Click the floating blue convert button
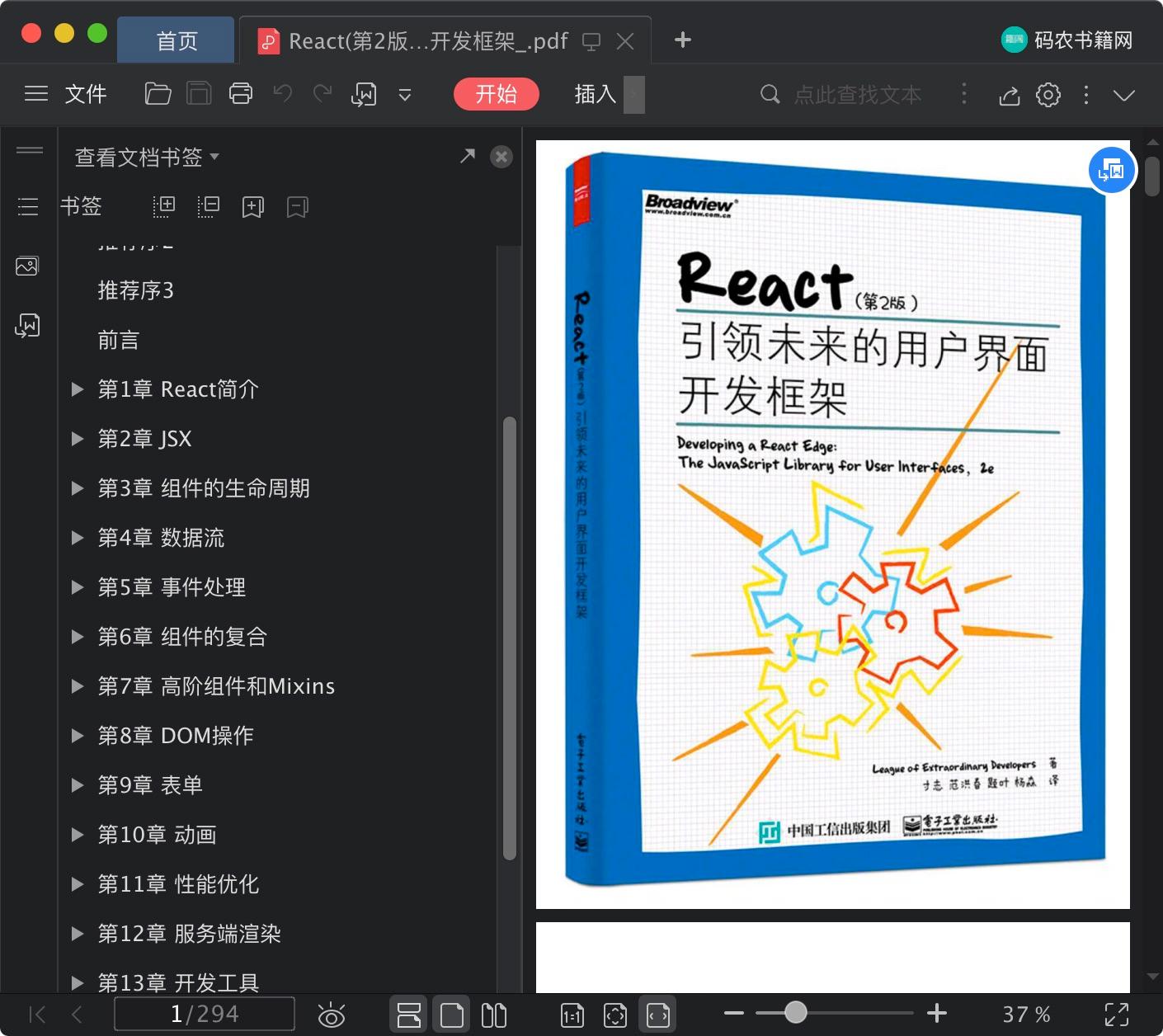The width and height of the screenshot is (1163, 1036). click(1112, 171)
